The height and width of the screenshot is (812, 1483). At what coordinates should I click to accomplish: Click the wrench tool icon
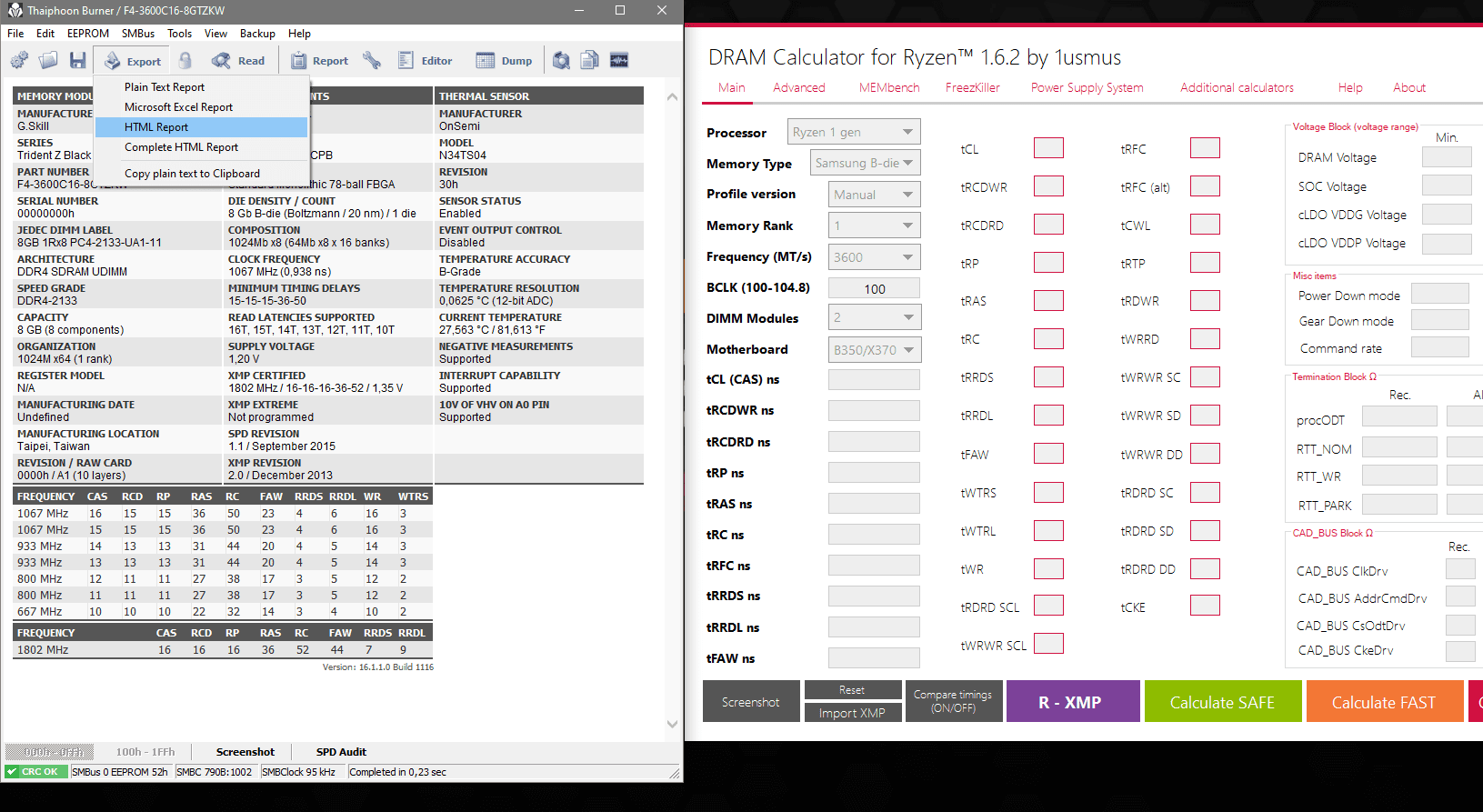coord(371,61)
